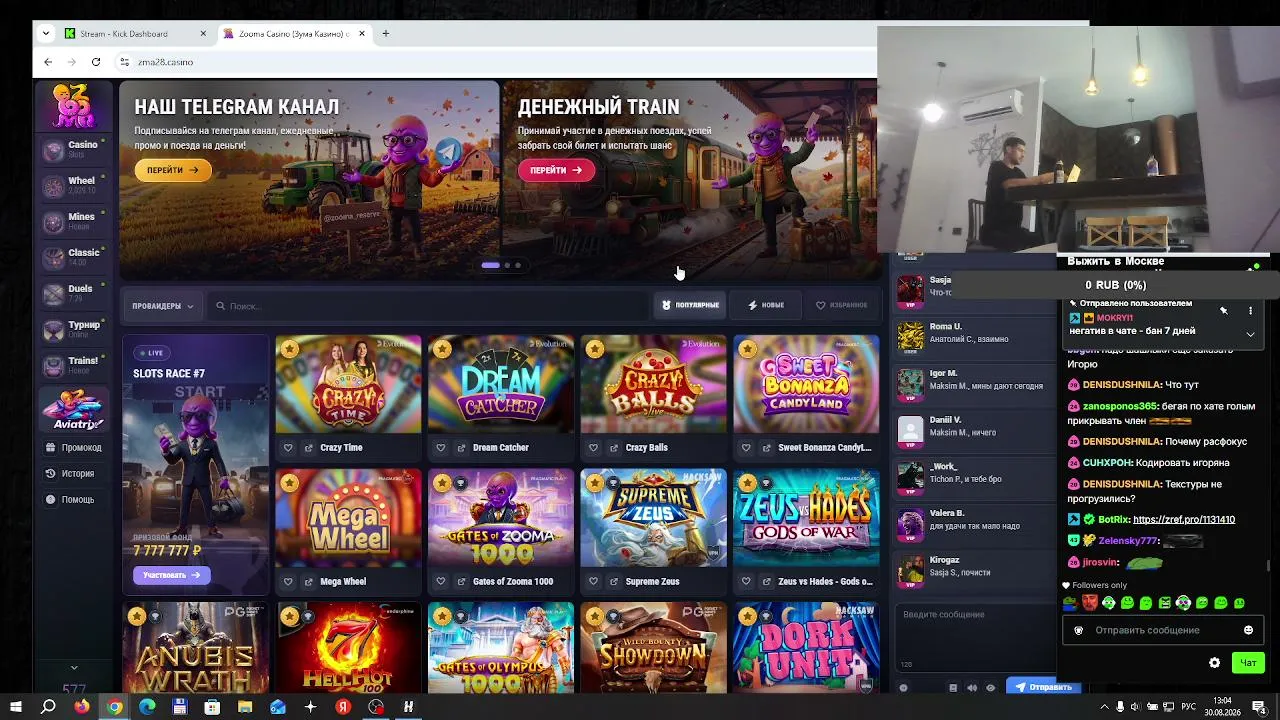Click Перейти on the Денежный Train banner
The width and height of the screenshot is (1280, 720).
point(556,170)
